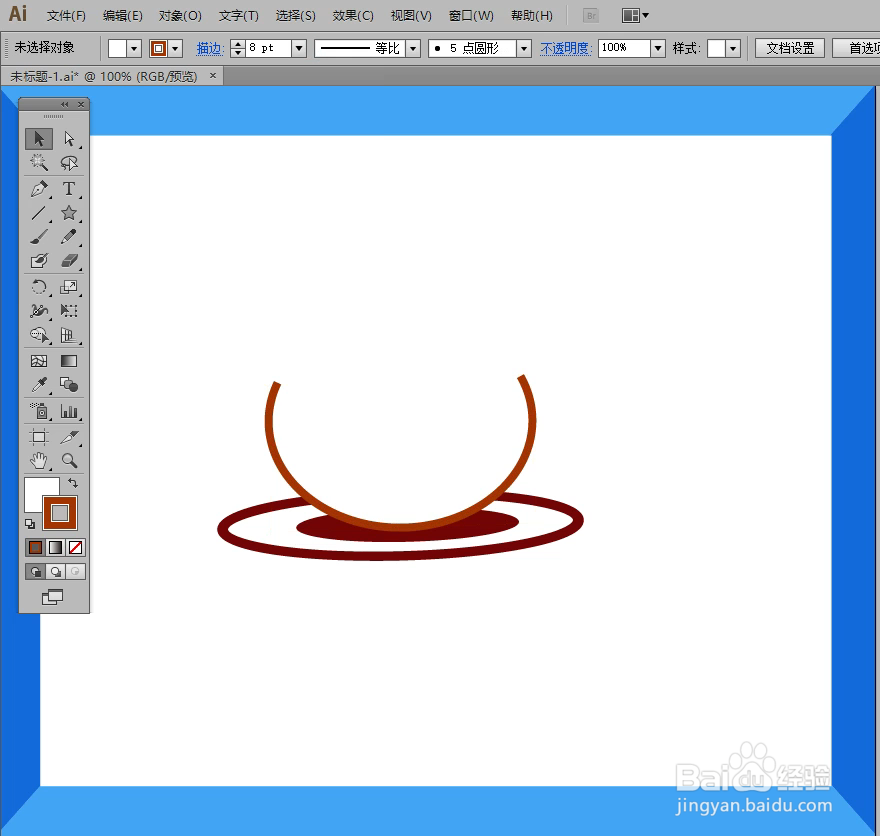Enable Draw Behind mode

click(x=56, y=572)
